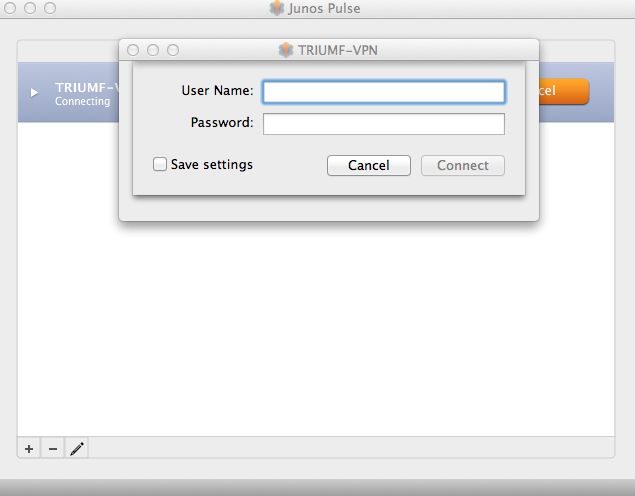Click the Junos Pulse title bar icon
Viewport: 635px width, 496px height.
click(x=277, y=8)
